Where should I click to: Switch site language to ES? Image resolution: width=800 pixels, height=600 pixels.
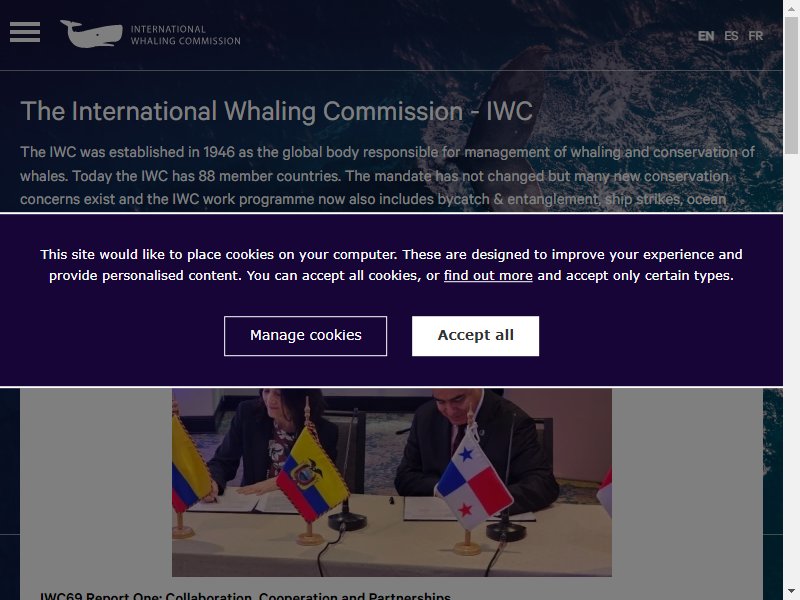coord(731,36)
